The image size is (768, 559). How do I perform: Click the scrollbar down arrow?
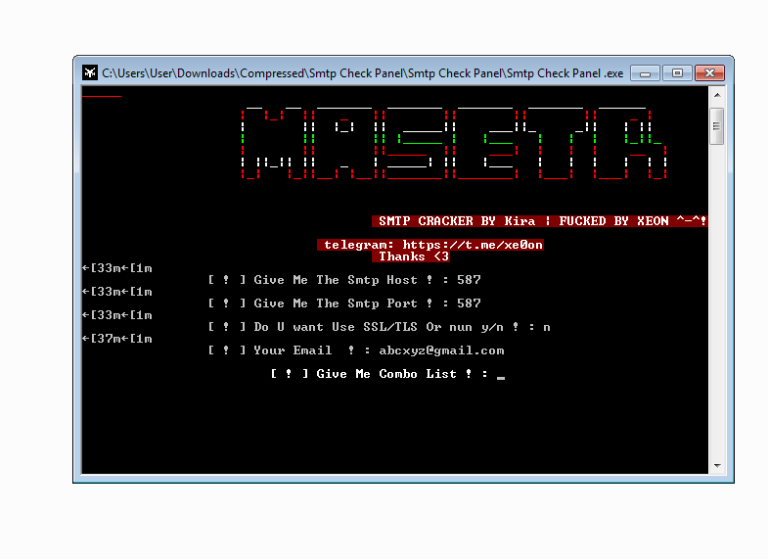click(x=717, y=465)
